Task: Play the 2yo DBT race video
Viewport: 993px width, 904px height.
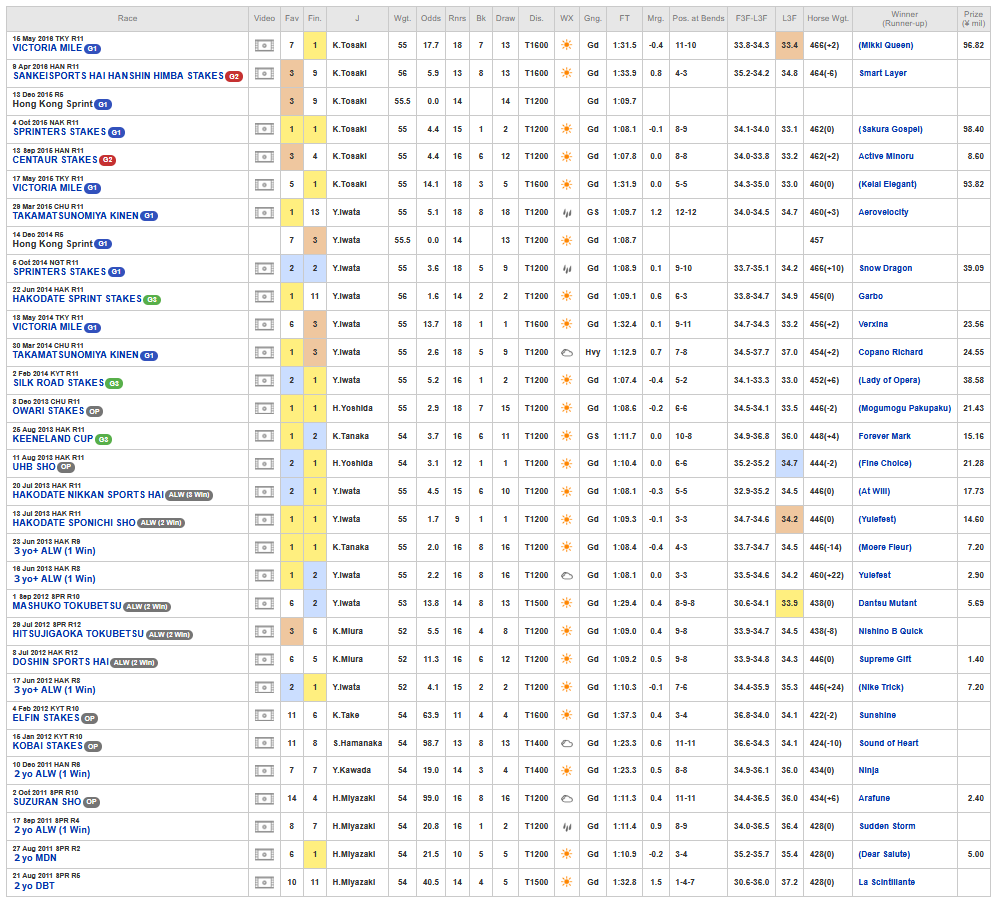Action: click(x=264, y=882)
